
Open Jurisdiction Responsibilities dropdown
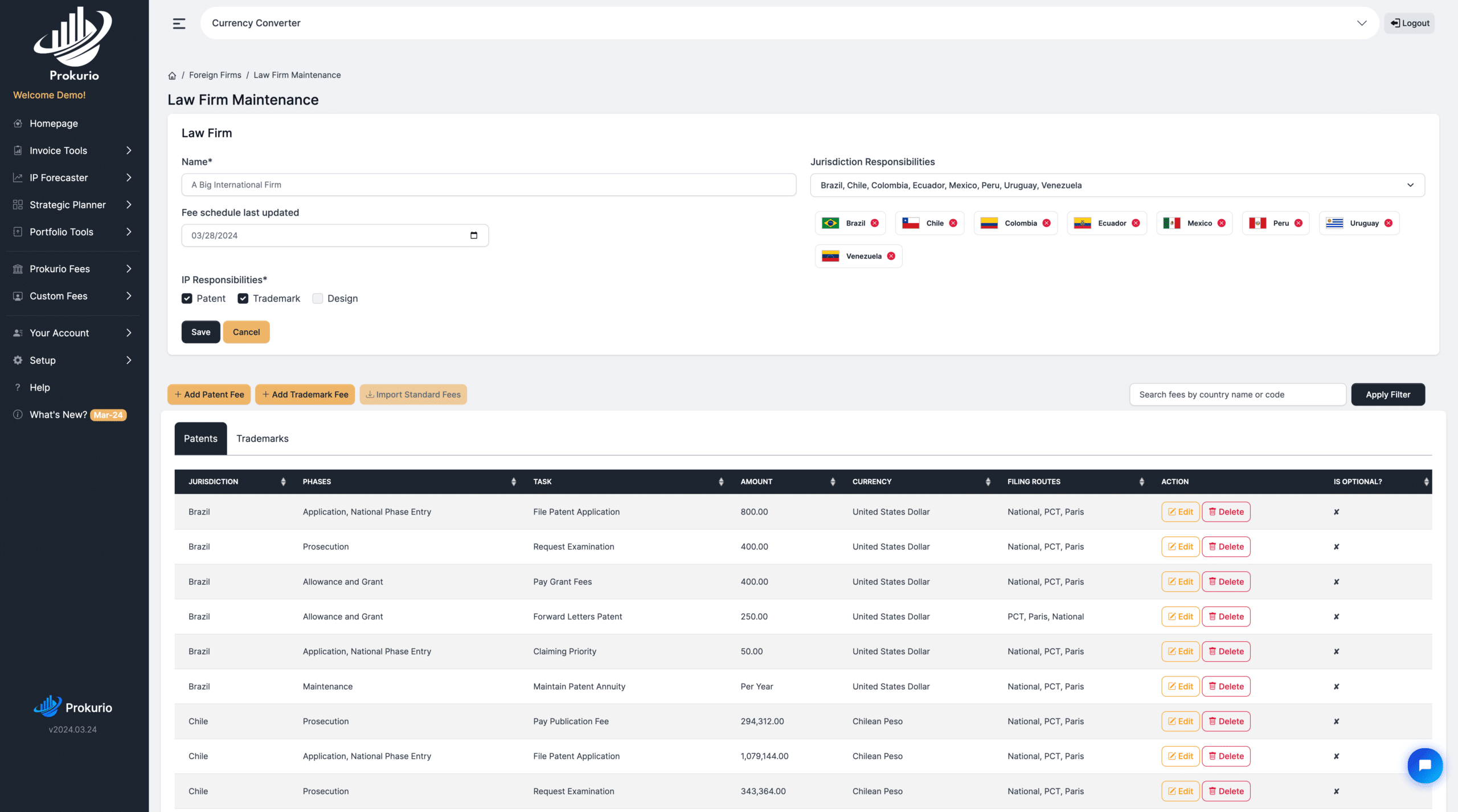tap(1117, 185)
